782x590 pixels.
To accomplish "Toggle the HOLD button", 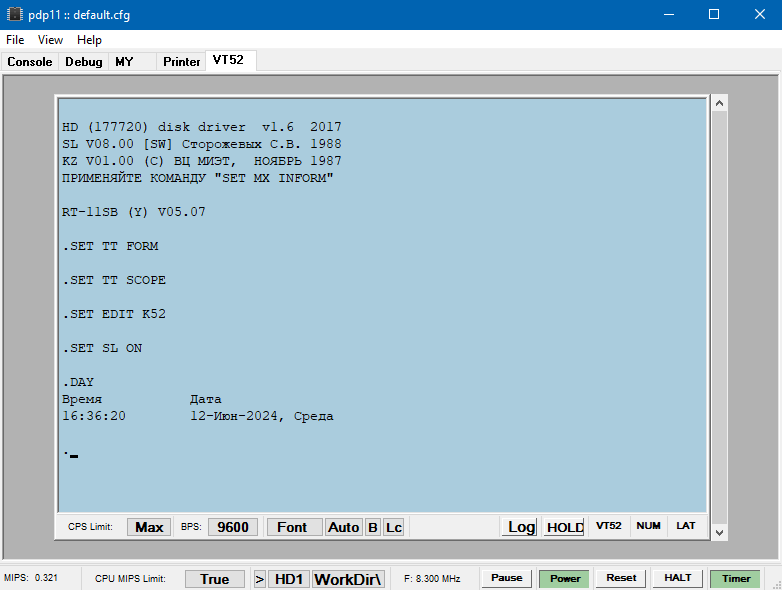I will coord(564,527).
